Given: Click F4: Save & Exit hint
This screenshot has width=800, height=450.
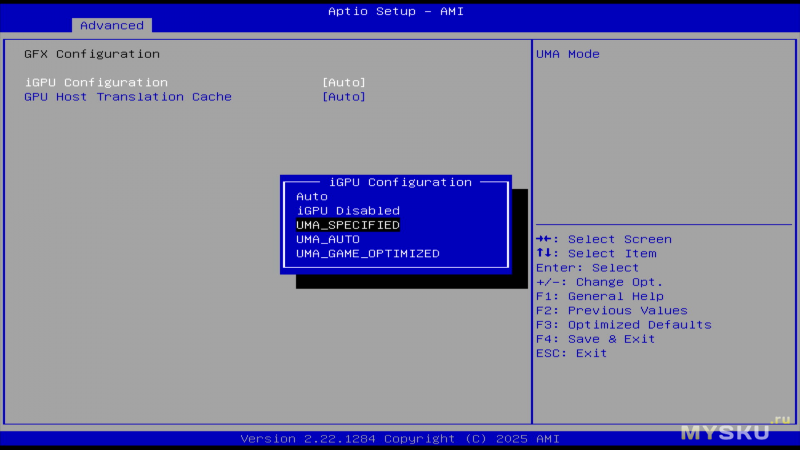Looking at the screenshot, I should click(596, 339).
